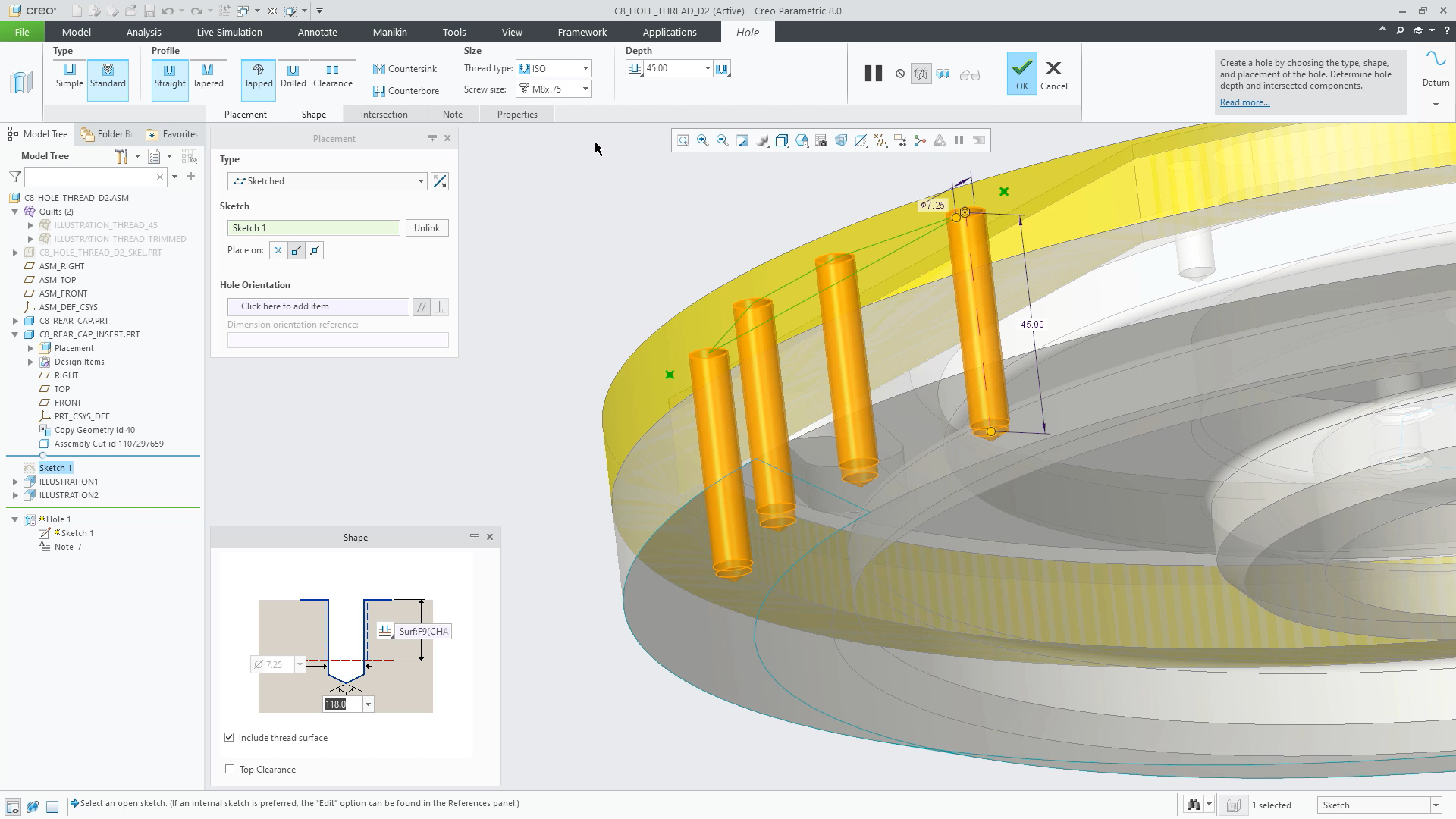Pause the hole feature tool
The width and height of the screenshot is (1456, 819).
[x=874, y=74]
